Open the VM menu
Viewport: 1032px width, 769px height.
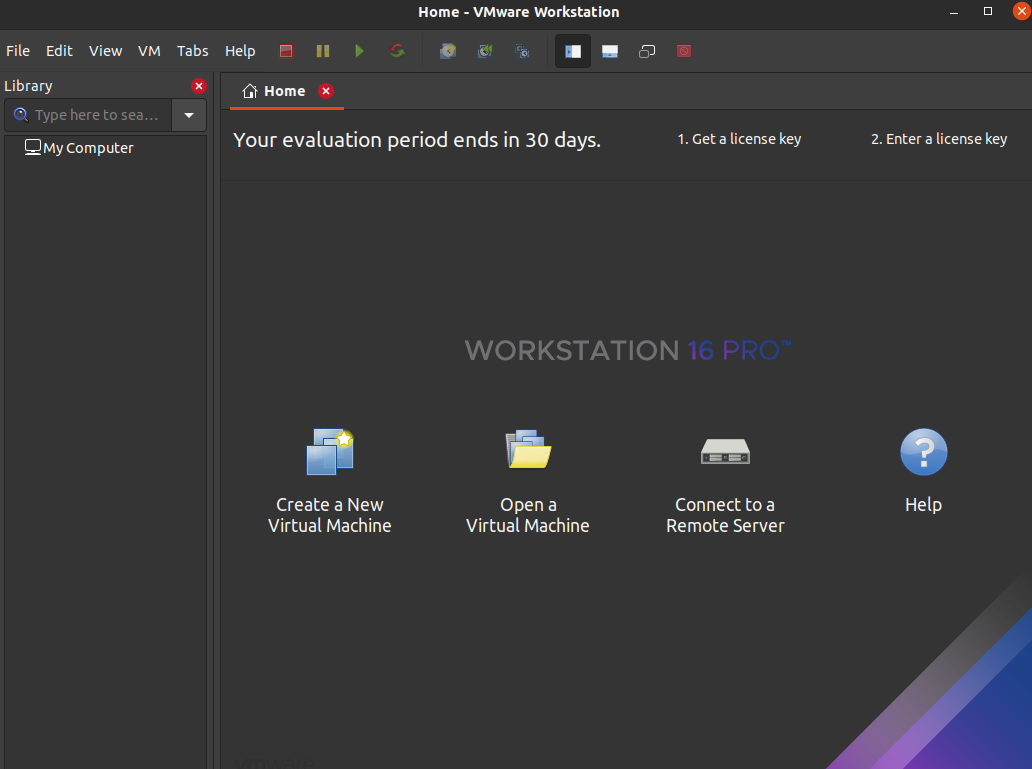[149, 51]
